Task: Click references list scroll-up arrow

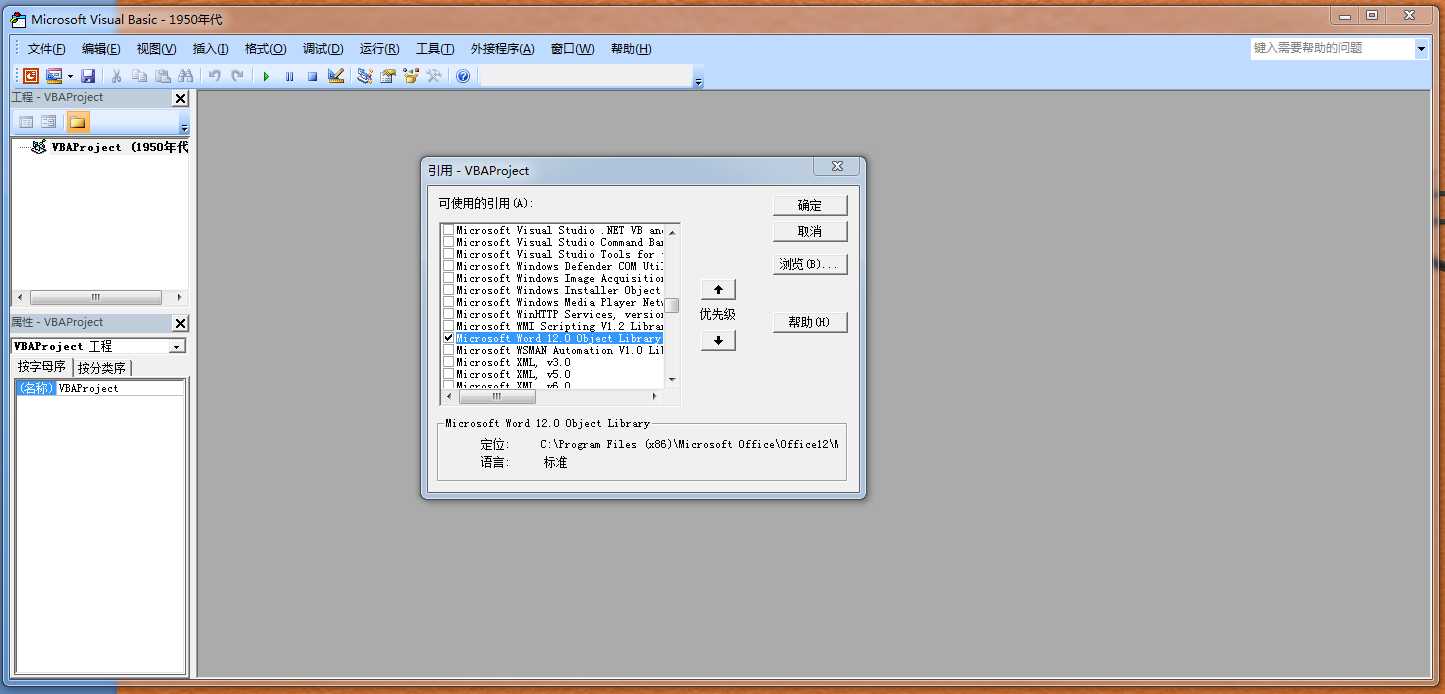Action: tap(672, 230)
